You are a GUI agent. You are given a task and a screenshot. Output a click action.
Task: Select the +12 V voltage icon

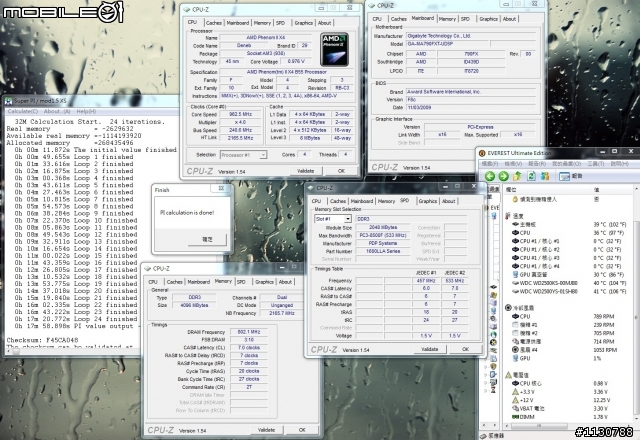516,400
